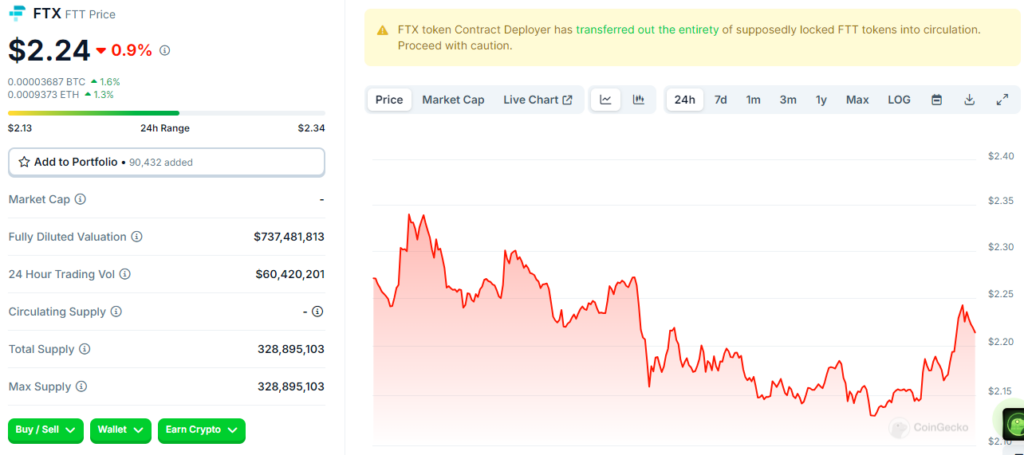Open the Live Chart tab

(x=537, y=100)
